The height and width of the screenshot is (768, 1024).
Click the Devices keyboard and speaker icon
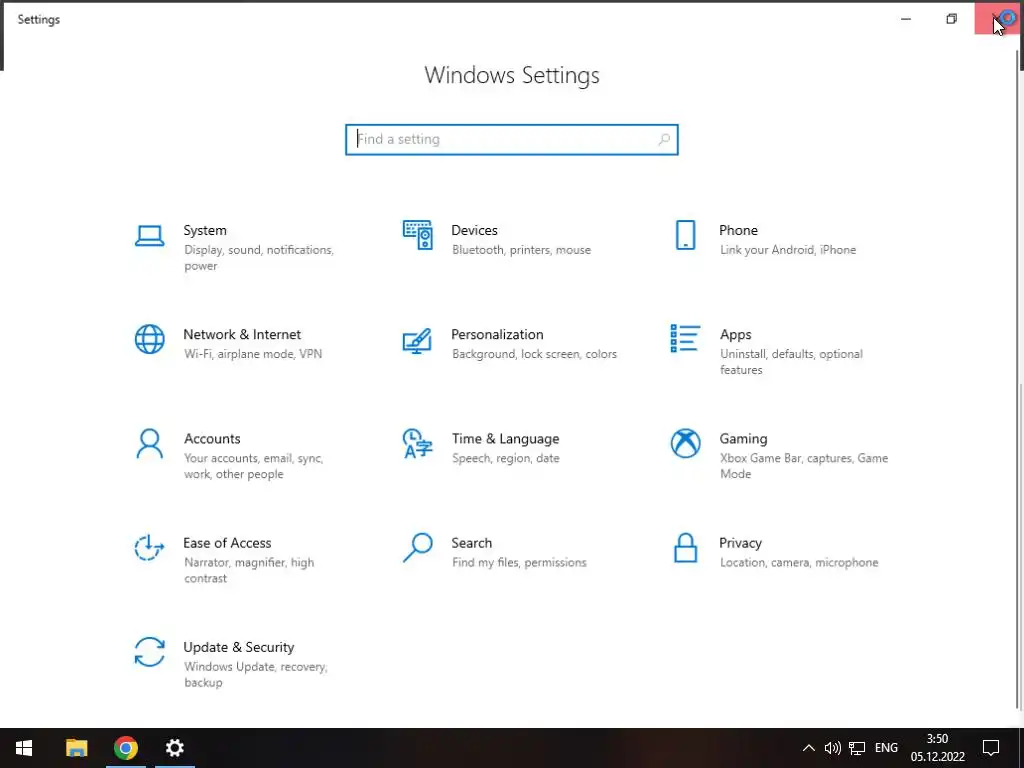pos(417,235)
